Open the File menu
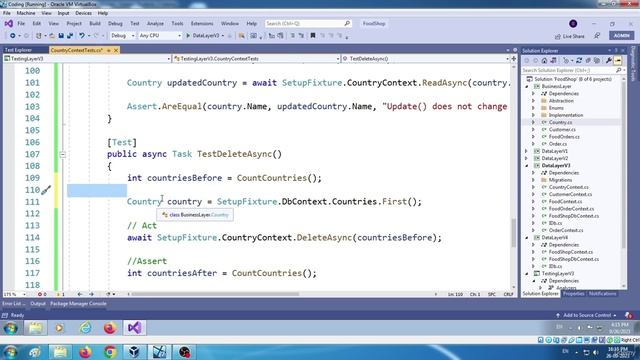The height and width of the screenshot is (360, 640). click(x=21, y=24)
